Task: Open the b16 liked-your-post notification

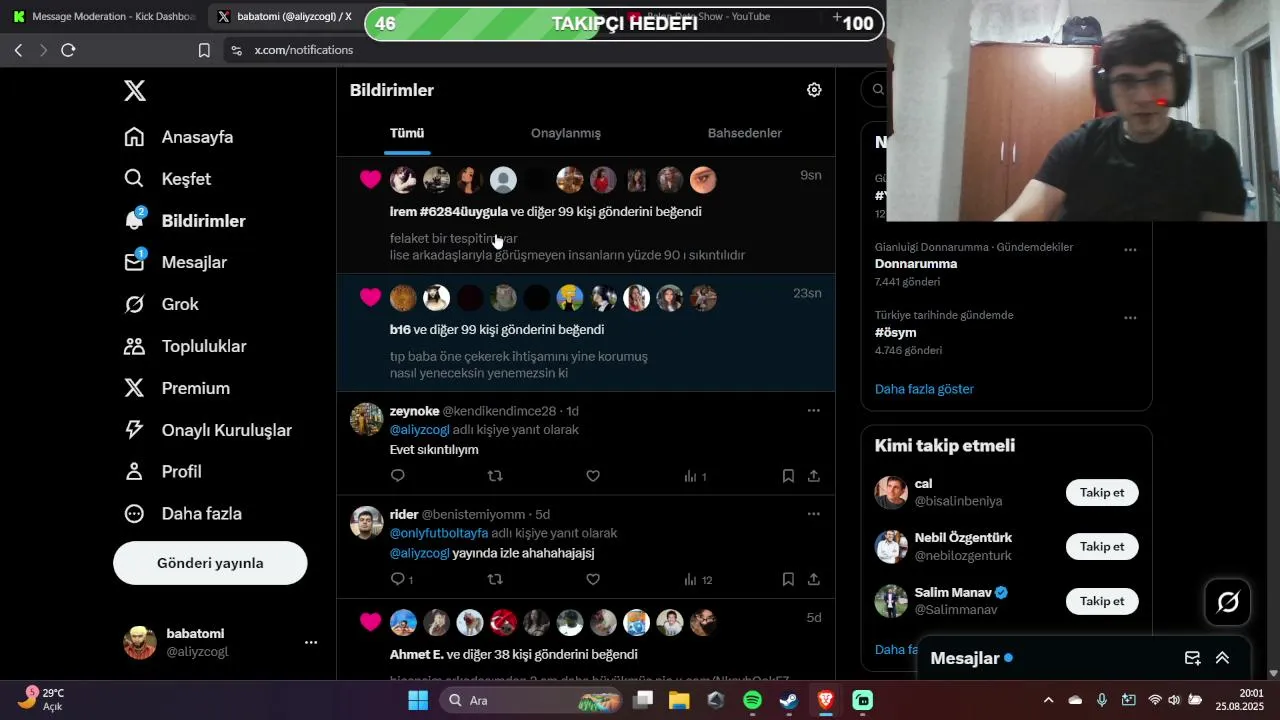Action: (586, 333)
